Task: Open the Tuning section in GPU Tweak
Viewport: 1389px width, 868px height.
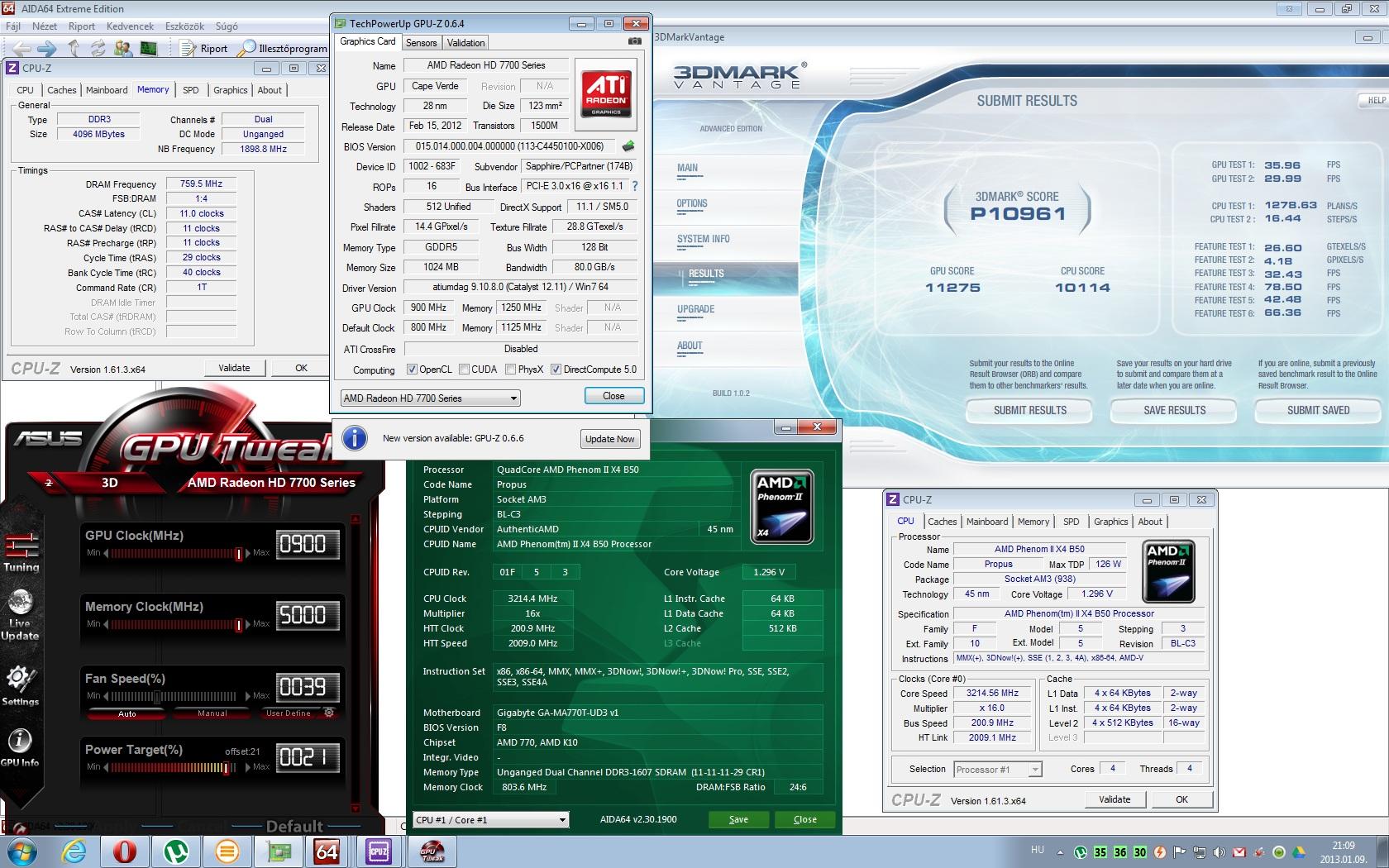Action: pyautogui.click(x=21, y=552)
